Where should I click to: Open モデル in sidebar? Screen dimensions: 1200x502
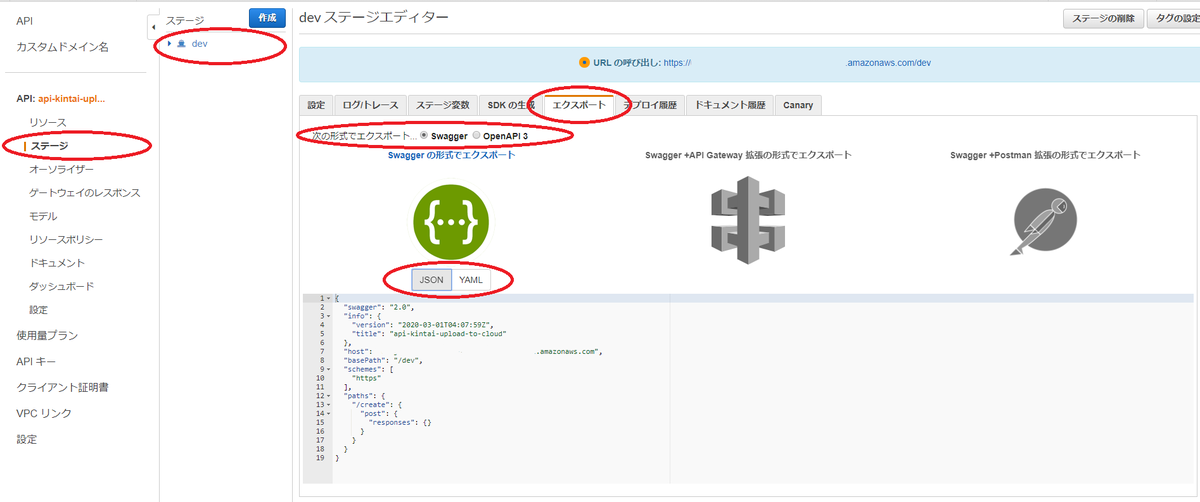coord(43,216)
